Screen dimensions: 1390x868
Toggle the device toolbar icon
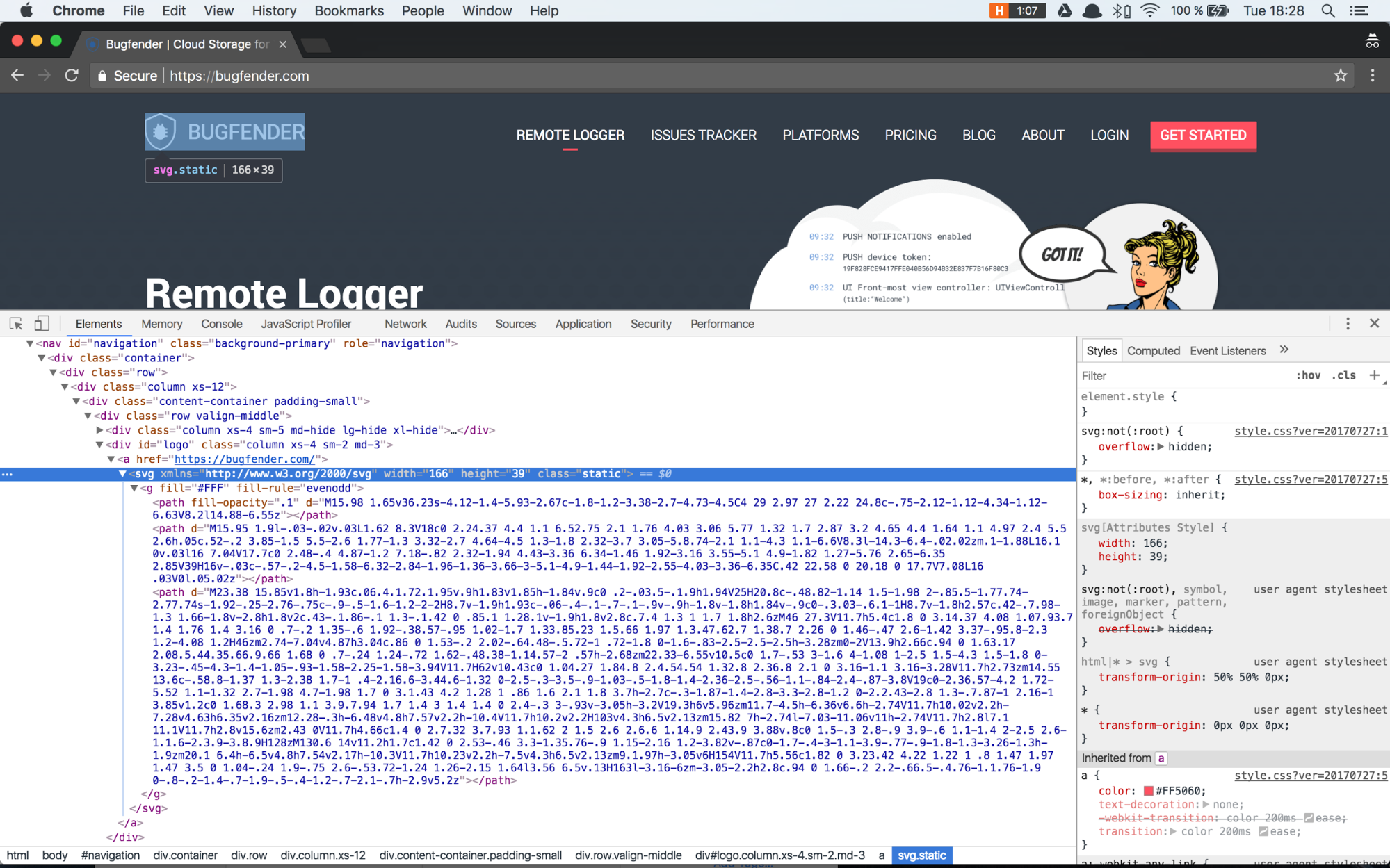pos(42,324)
